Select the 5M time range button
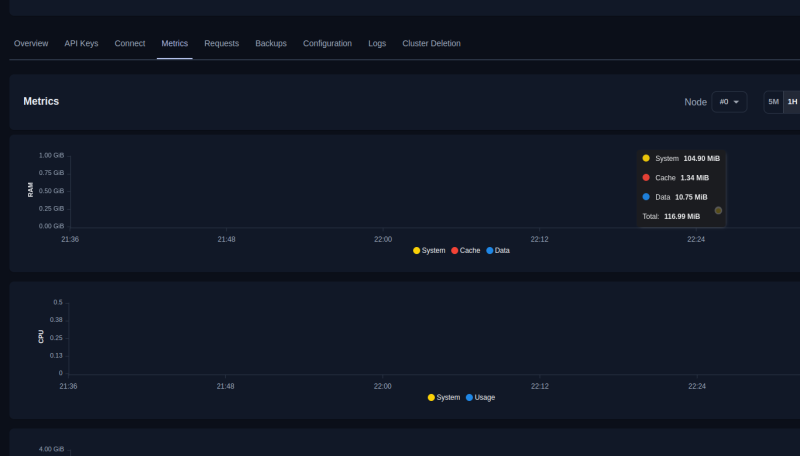The width and height of the screenshot is (800, 456). click(773, 102)
